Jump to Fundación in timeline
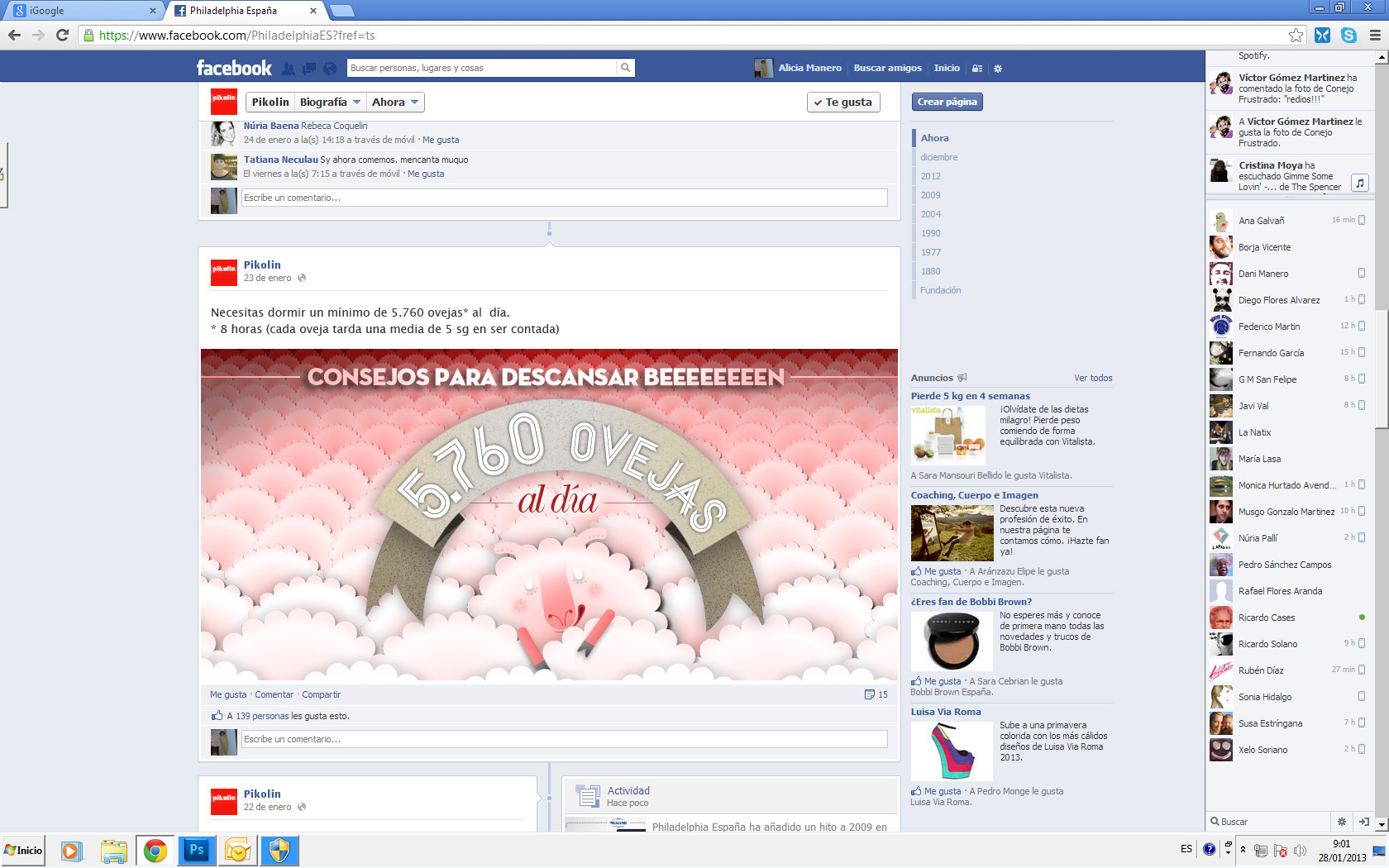1389x868 pixels. tap(941, 290)
